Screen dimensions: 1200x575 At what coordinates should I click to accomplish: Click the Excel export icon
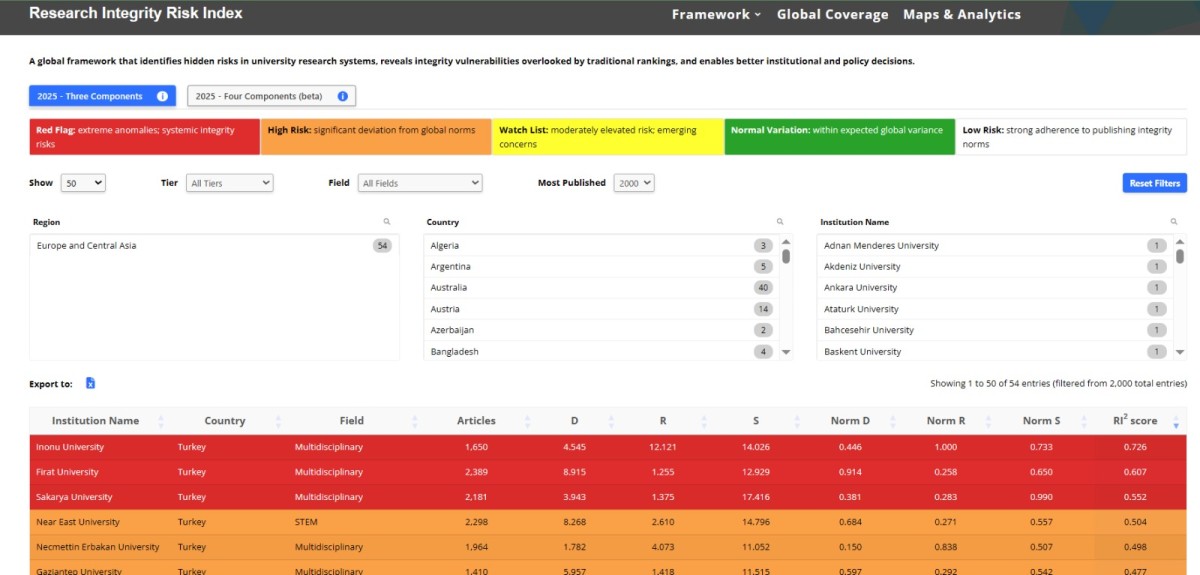(x=90, y=383)
